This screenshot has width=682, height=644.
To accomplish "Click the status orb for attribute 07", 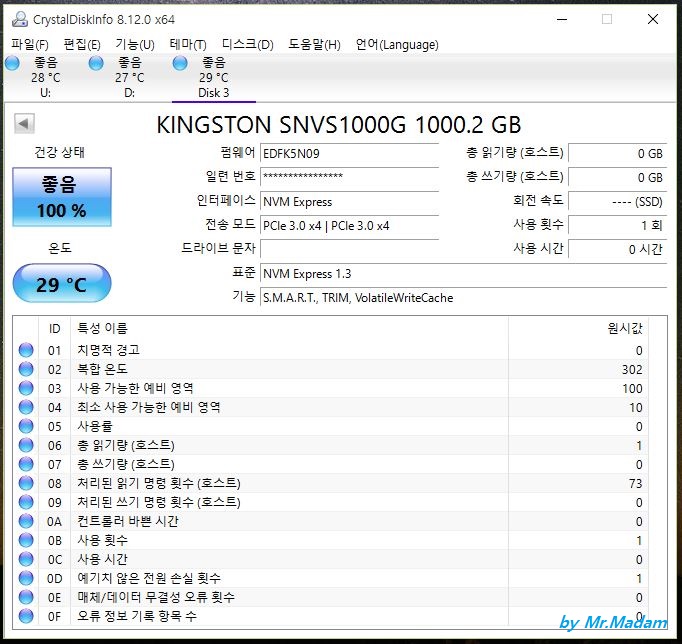I will (26, 464).
